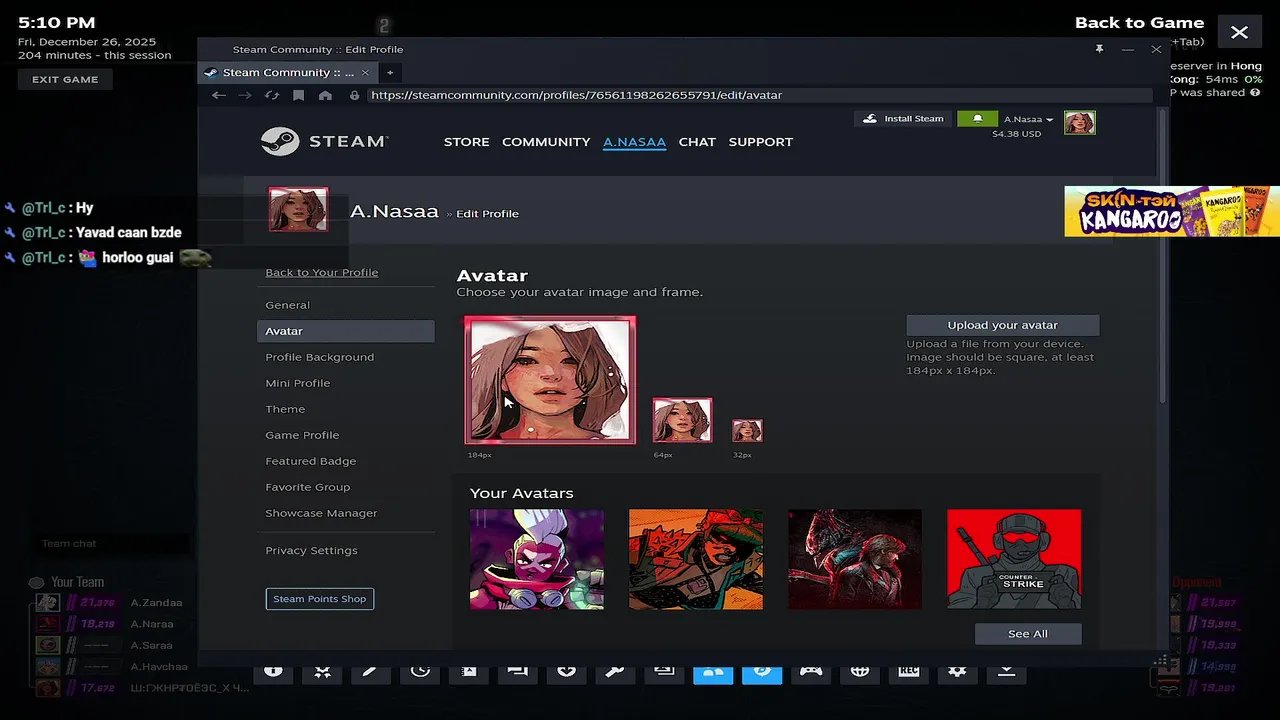Click the Back to Your Profile link

click(322, 272)
